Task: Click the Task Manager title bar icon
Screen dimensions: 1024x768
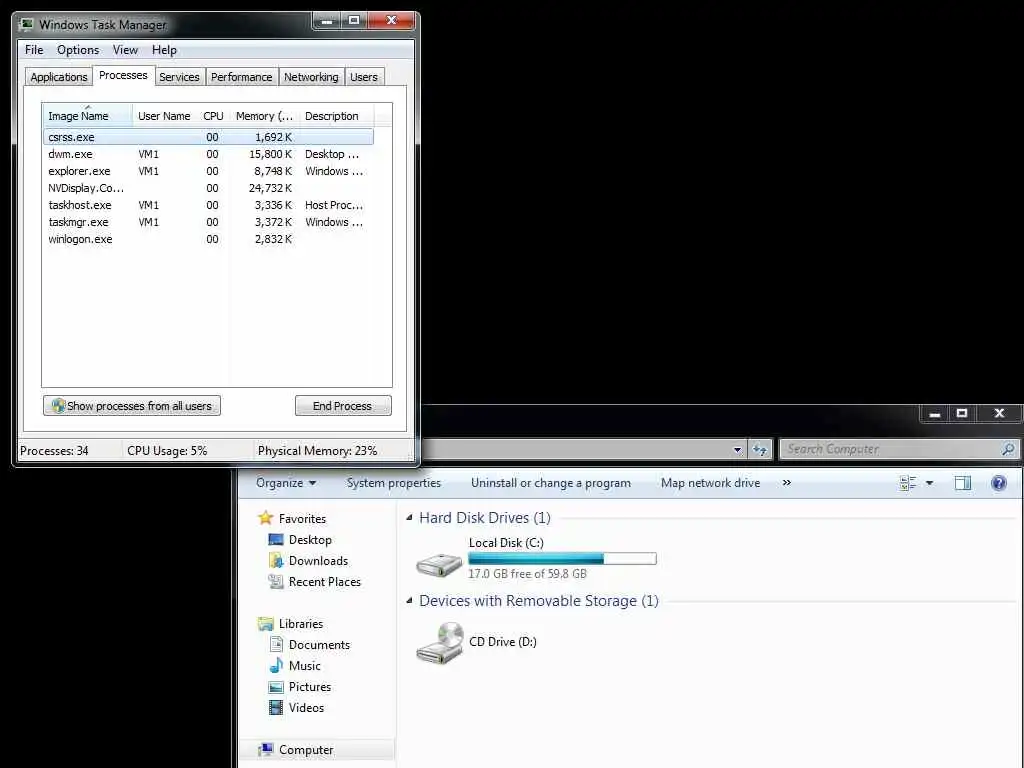Action: click(26, 25)
